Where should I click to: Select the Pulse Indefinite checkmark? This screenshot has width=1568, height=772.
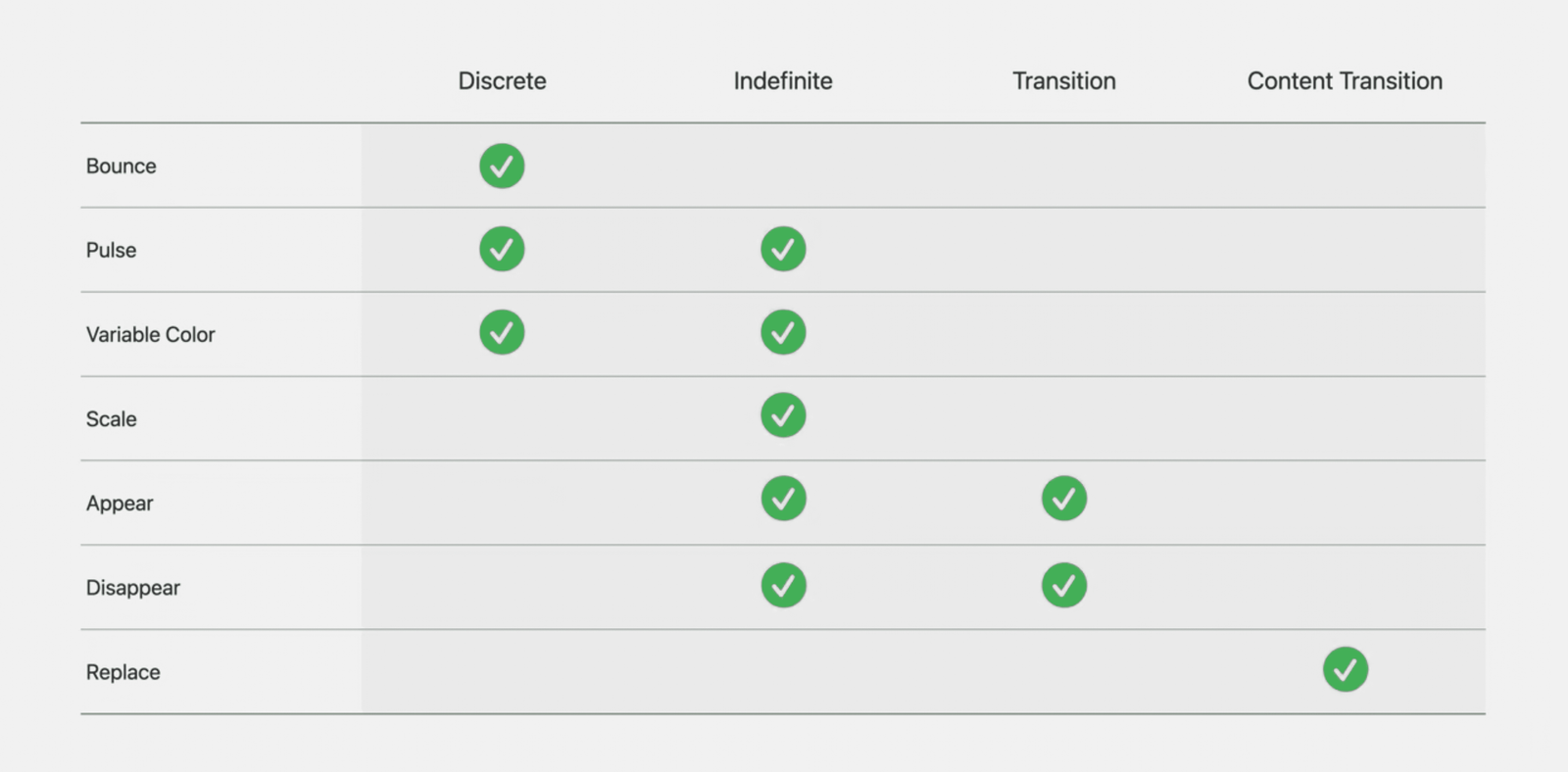coord(783,249)
